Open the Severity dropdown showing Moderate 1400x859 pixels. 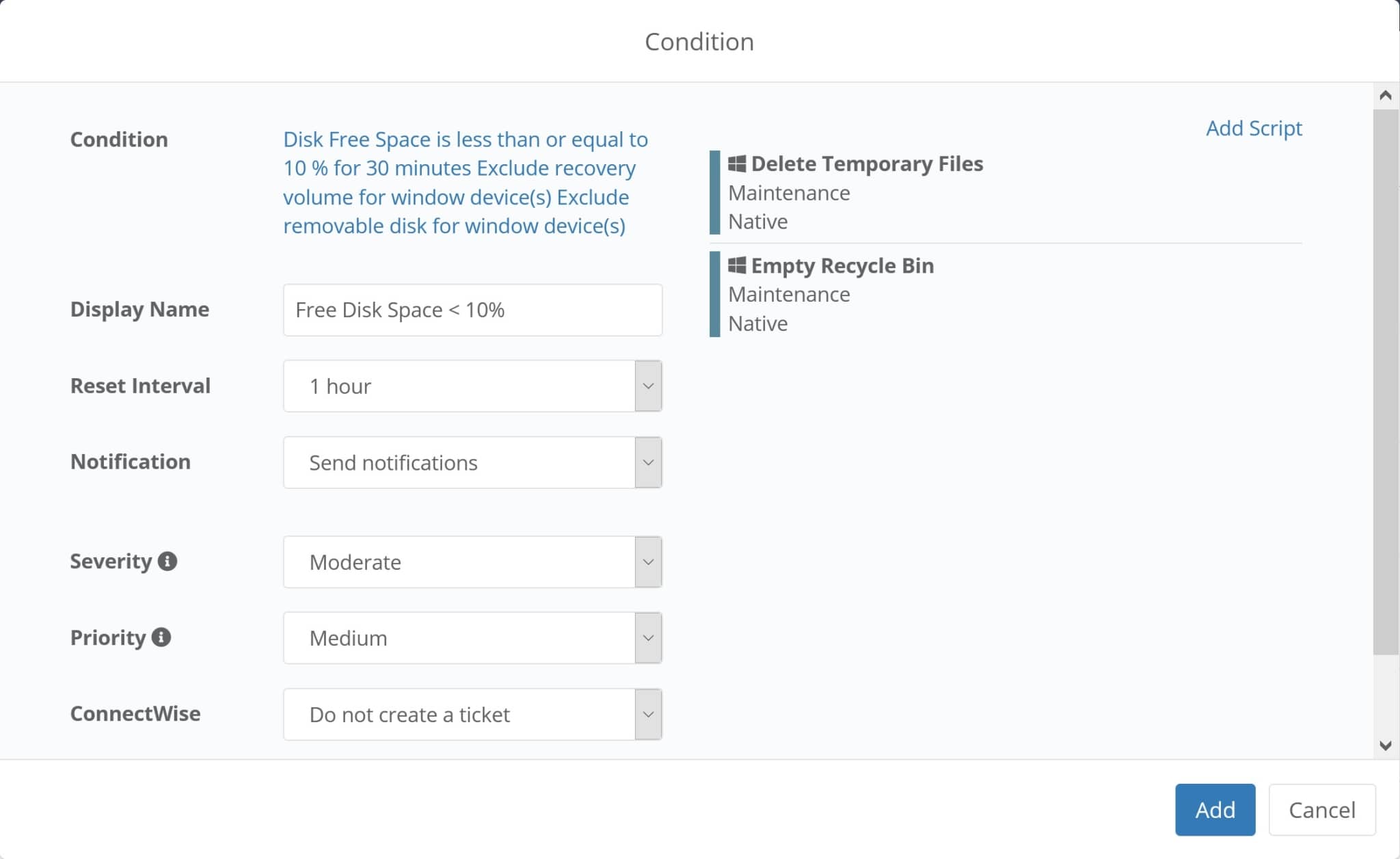click(x=472, y=561)
